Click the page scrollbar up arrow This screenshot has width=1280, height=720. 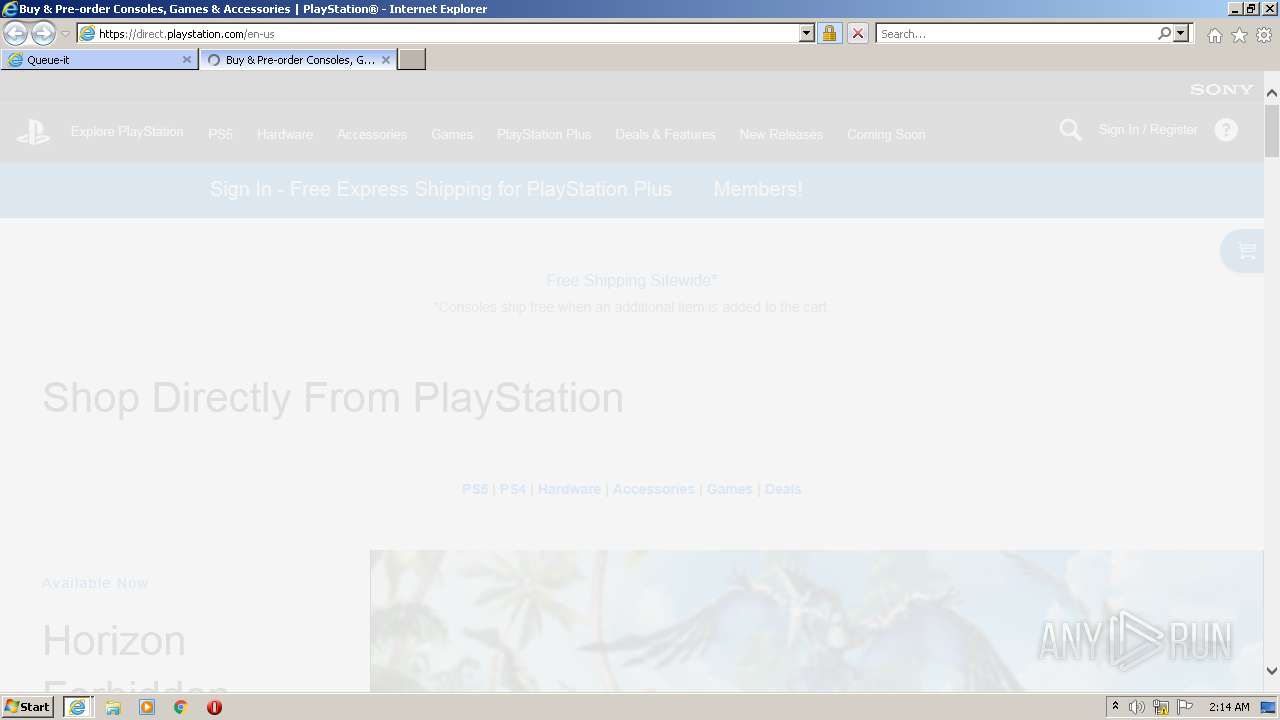click(x=1272, y=93)
